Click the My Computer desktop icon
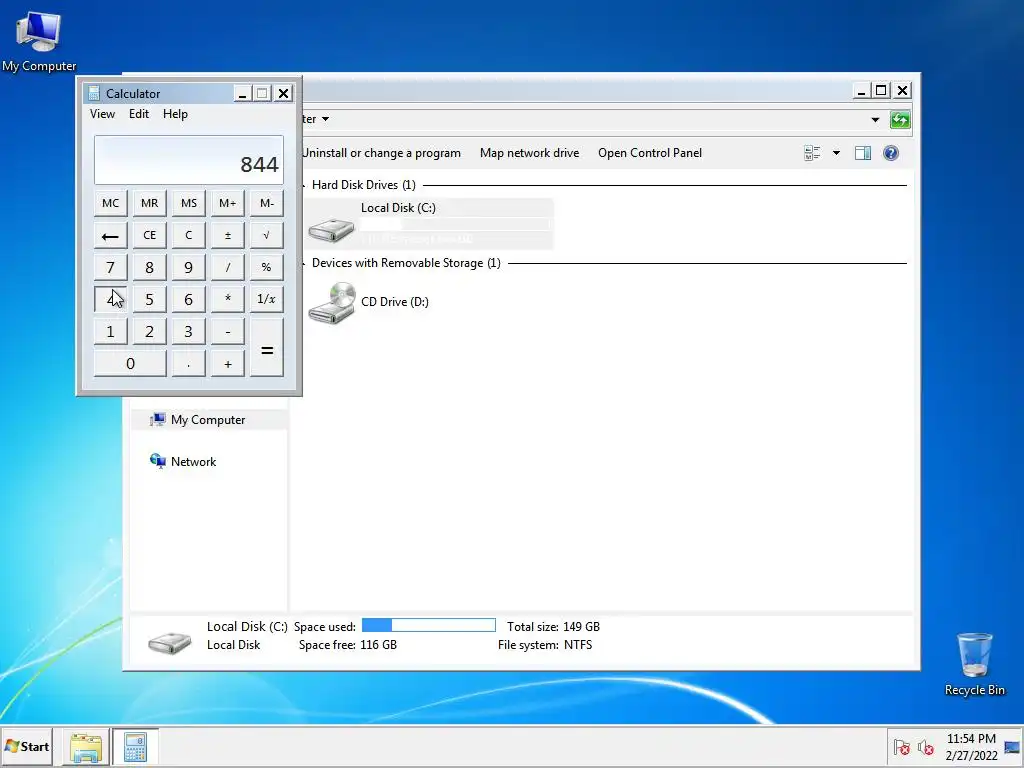 39,42
